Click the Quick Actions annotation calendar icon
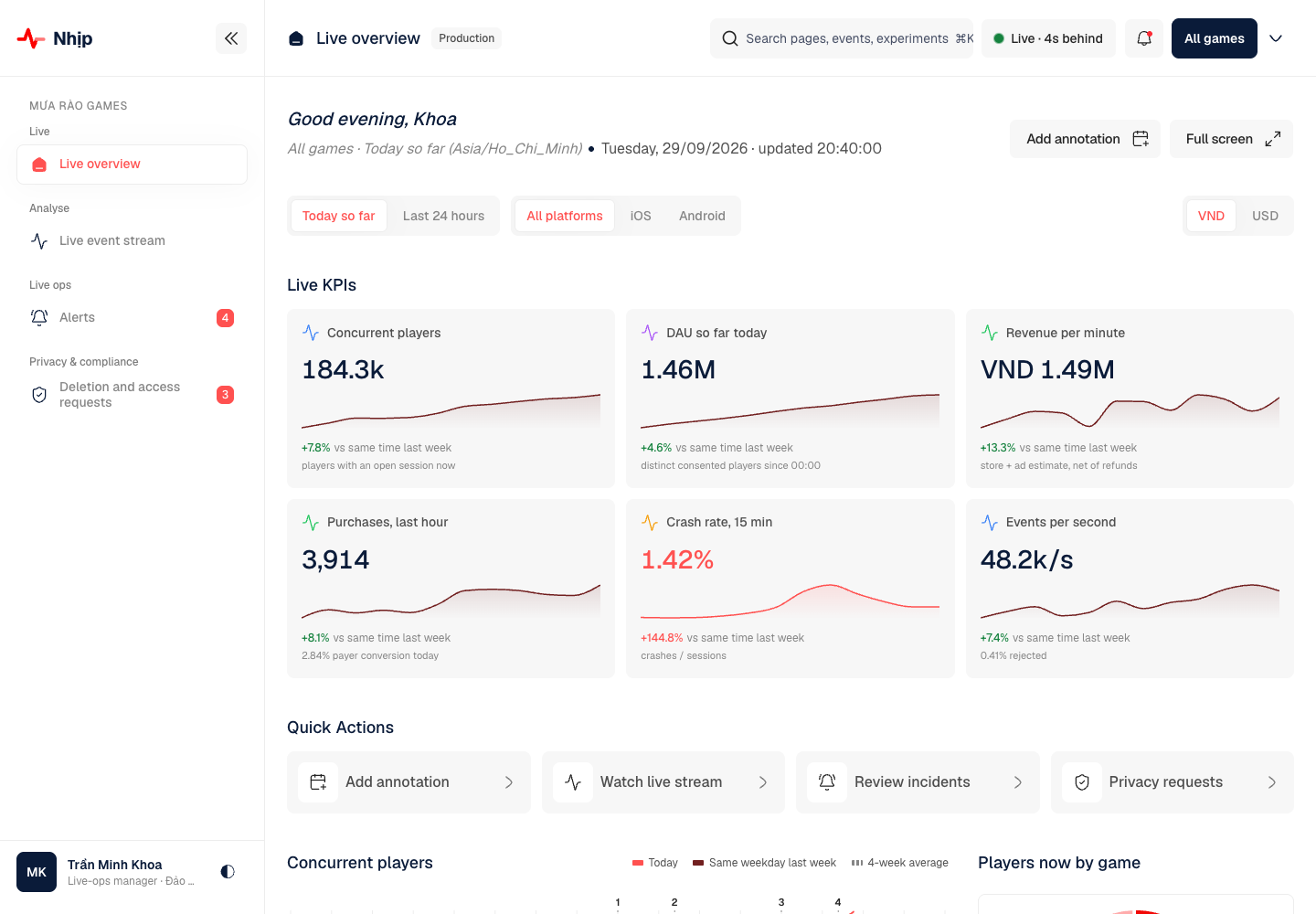Image resolution: width=1316 pixels, height=914 pixels. [x=318, y=782]
